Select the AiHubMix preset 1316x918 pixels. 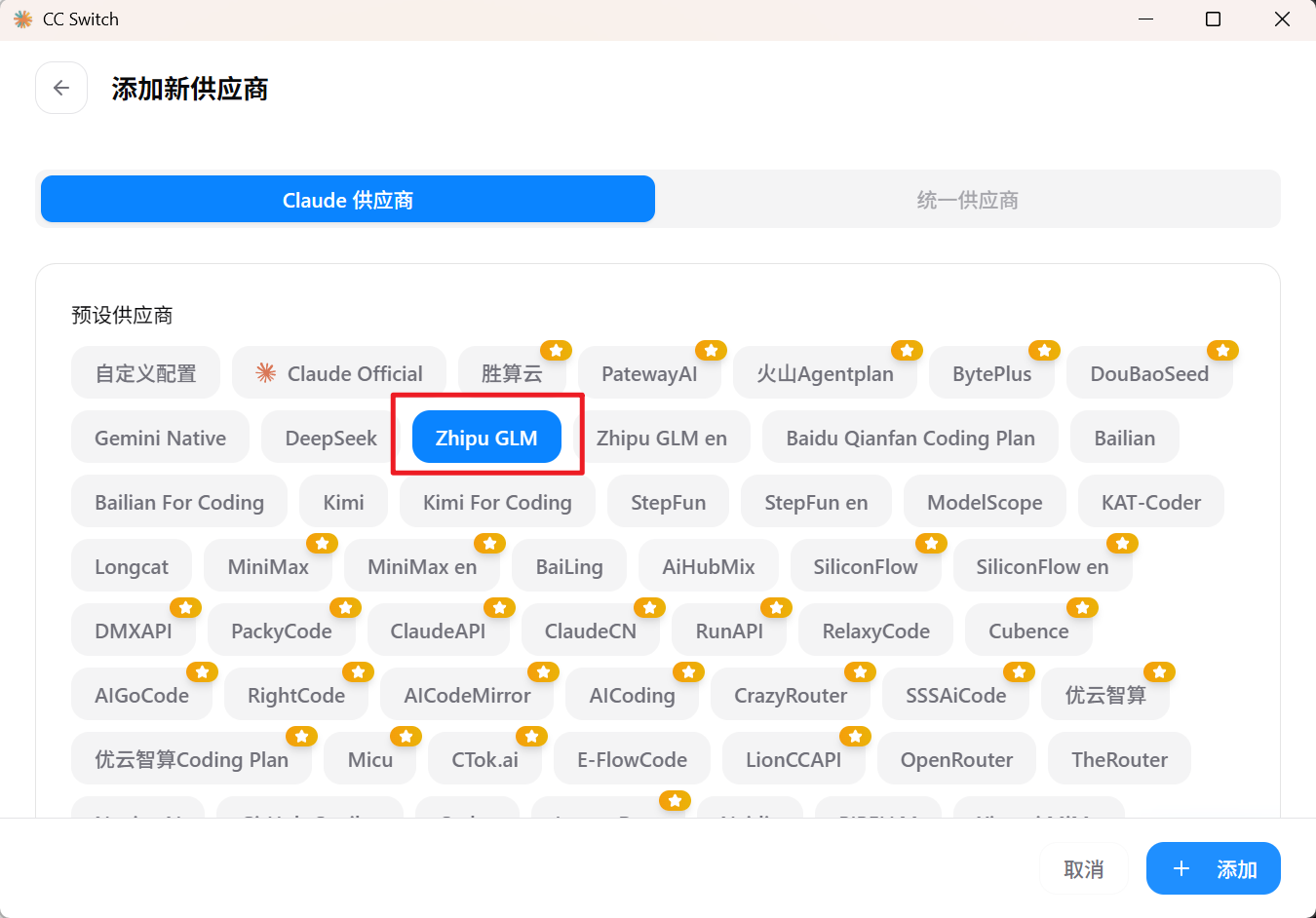click(x=709, y=566)
